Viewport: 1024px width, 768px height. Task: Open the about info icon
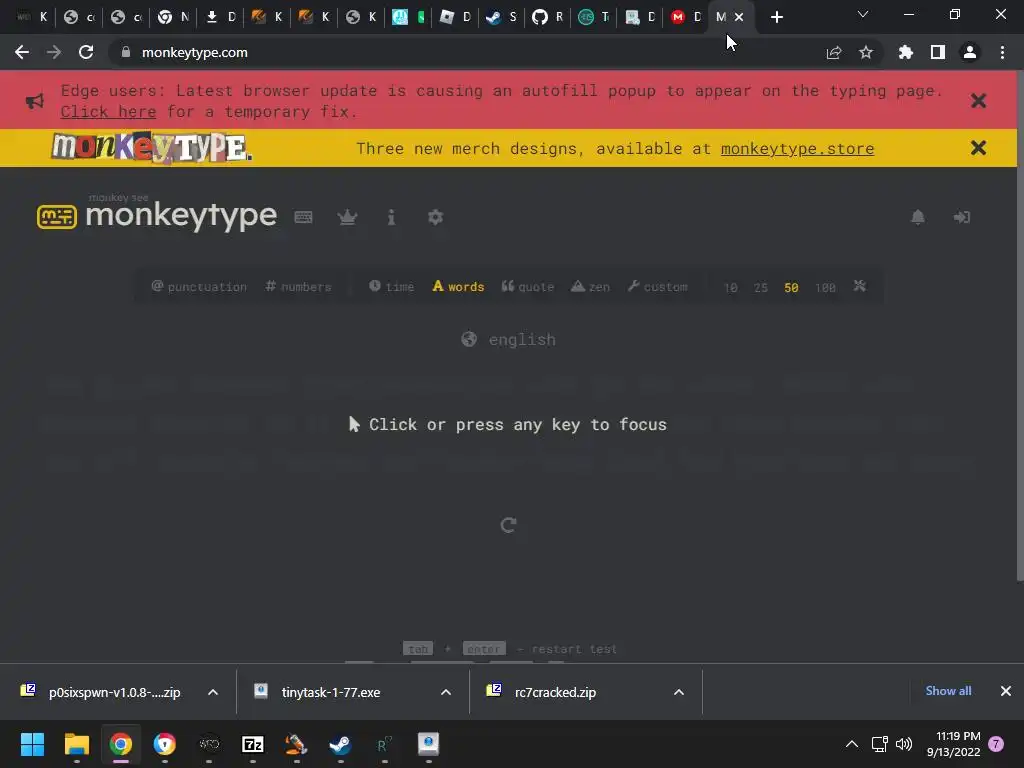[x=391, y=217]
